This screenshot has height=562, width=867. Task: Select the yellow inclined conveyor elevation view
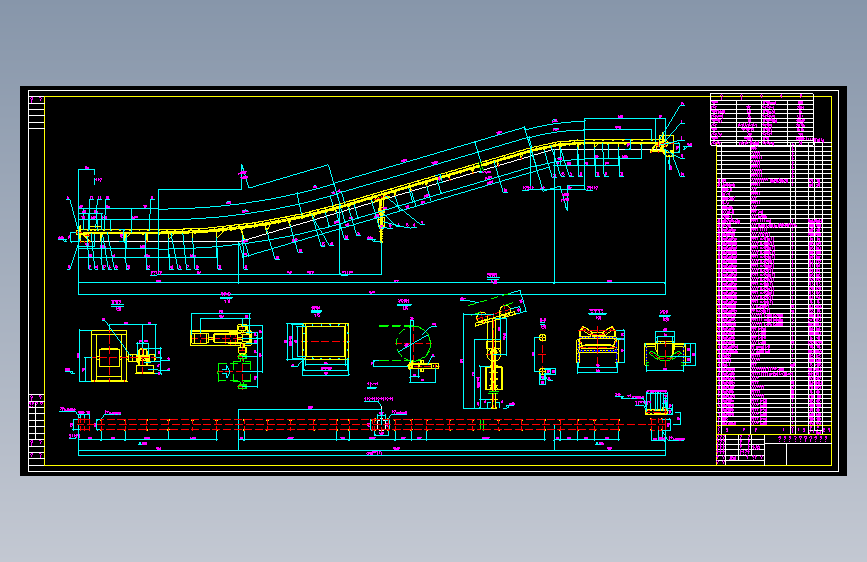pyautogui.click(x=376, y=196)
